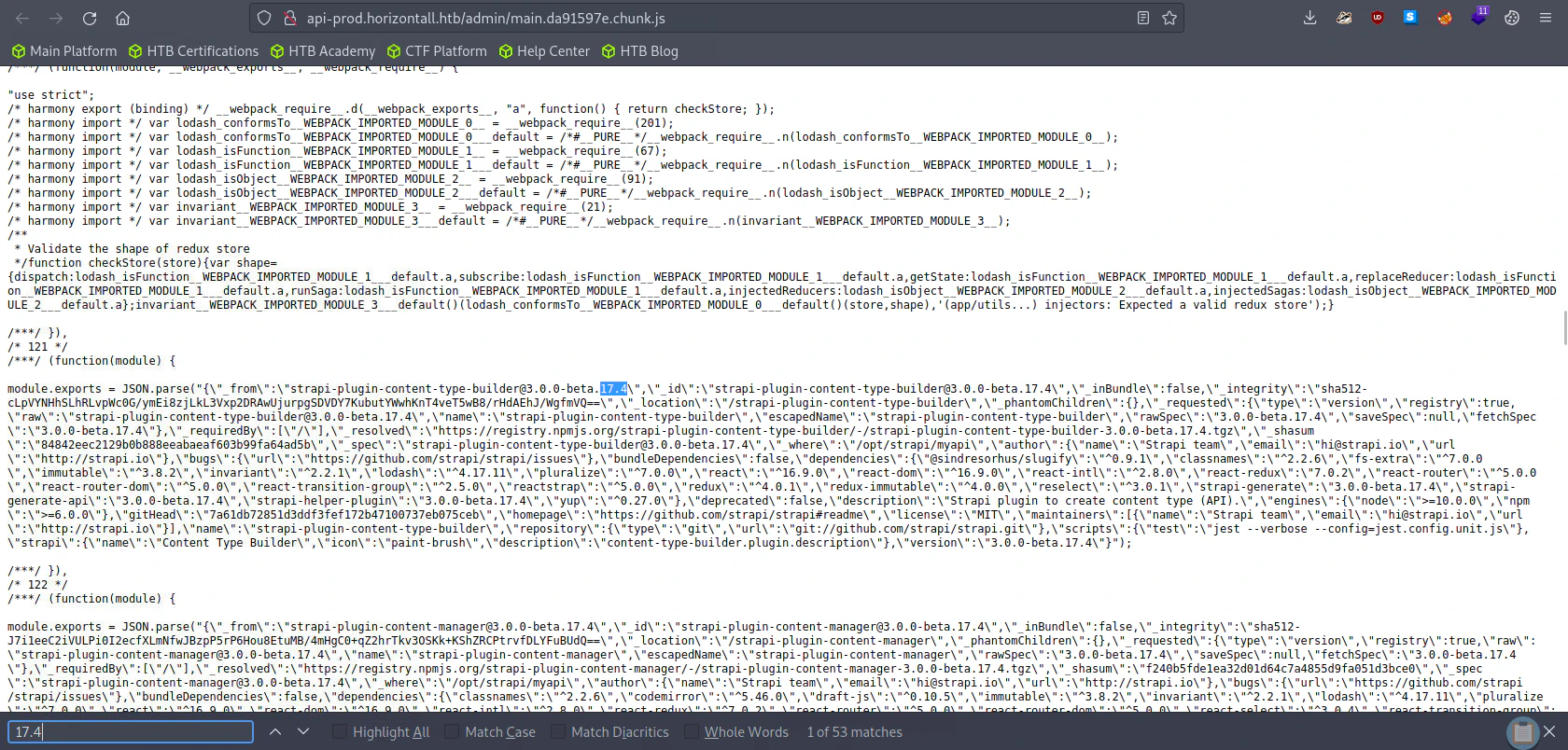
Task: Click the page vertical scrollbar thumb
Action: [1564, 328]
